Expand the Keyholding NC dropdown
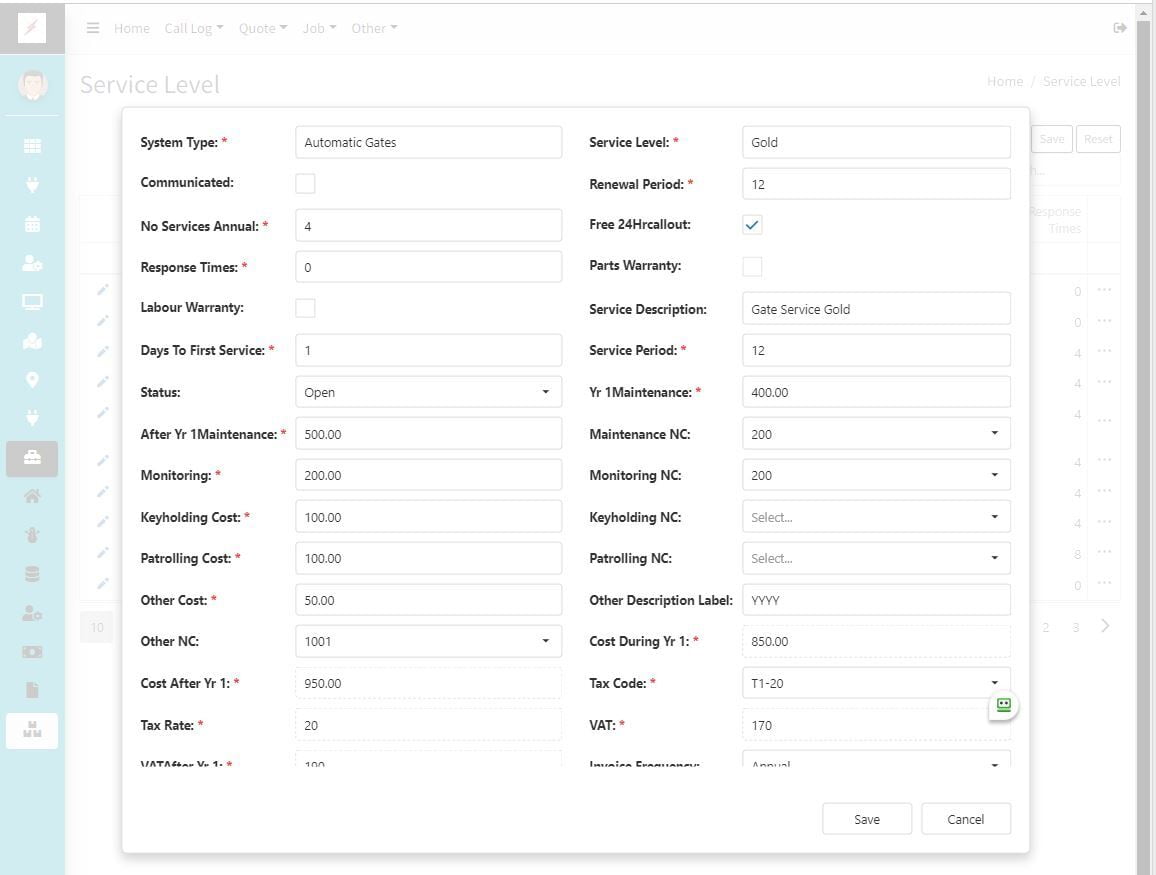 pyautogui.click(x=876, y=517)
